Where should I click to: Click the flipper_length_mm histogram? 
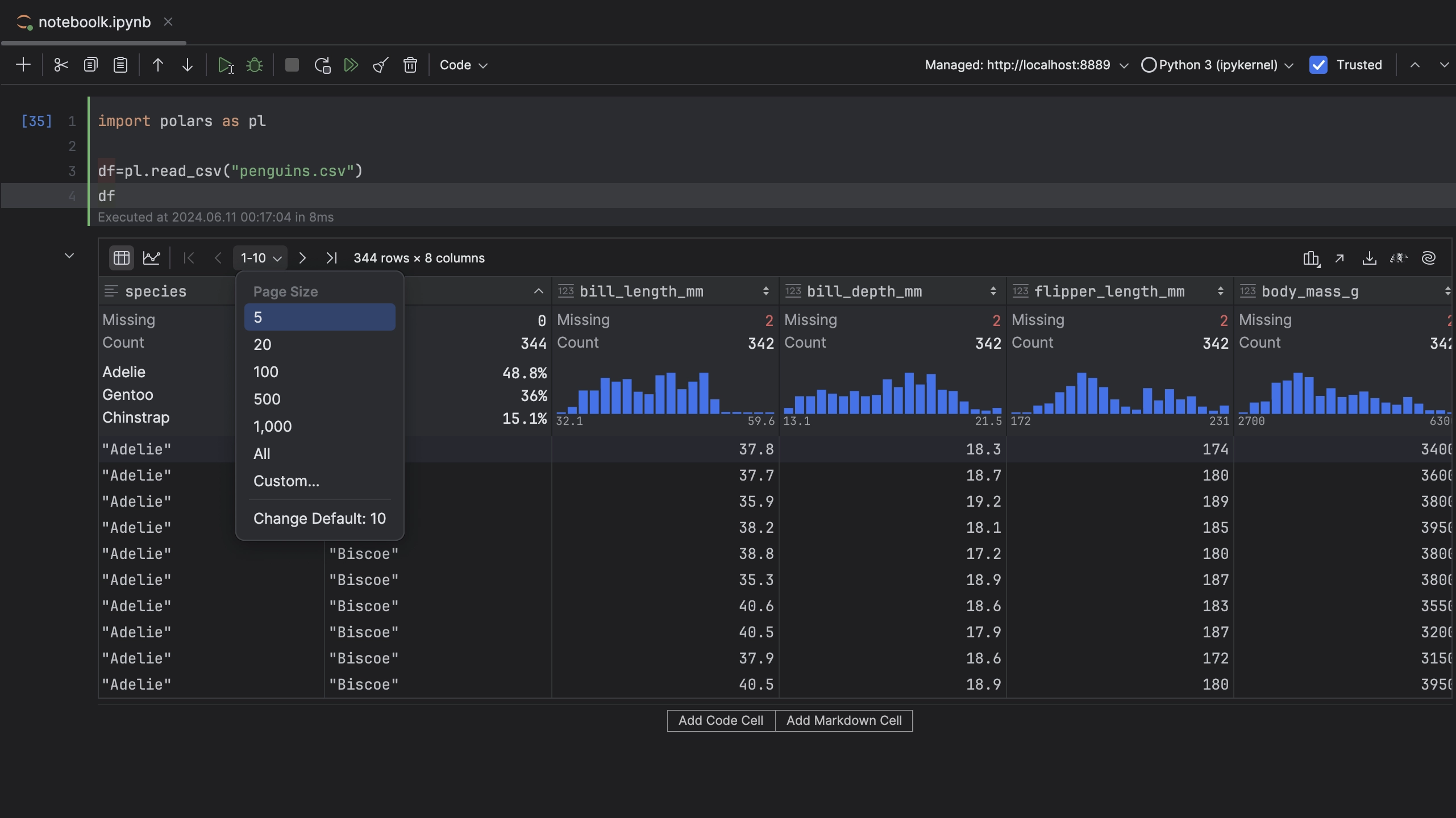[x=1120, y=393]
